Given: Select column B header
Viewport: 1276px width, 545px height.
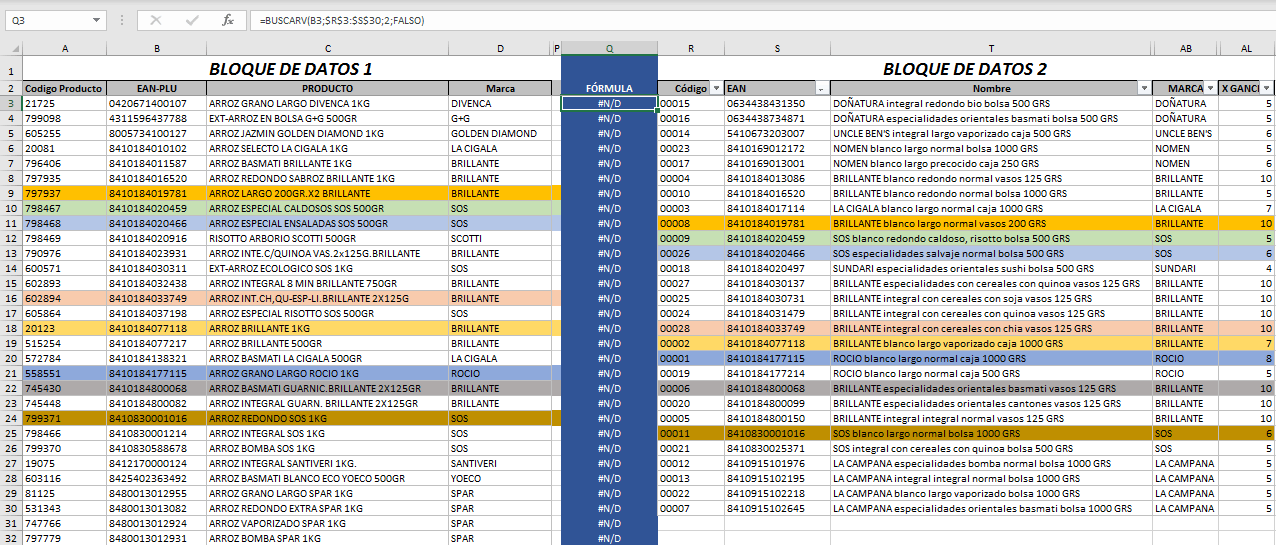Looking at the screenshot, I should click(x=156, y=48).
